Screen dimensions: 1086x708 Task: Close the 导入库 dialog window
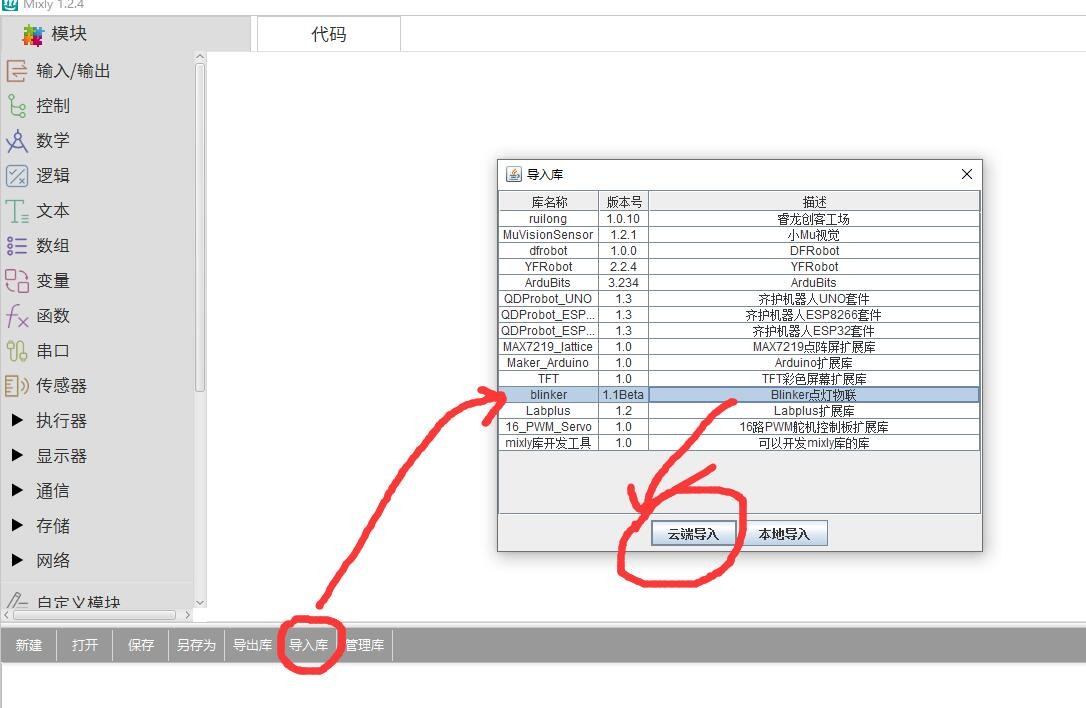pos(966,174)
